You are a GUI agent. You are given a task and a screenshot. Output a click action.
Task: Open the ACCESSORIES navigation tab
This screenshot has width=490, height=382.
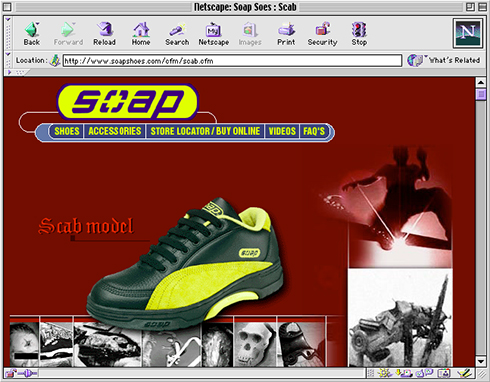pos(115,131)
